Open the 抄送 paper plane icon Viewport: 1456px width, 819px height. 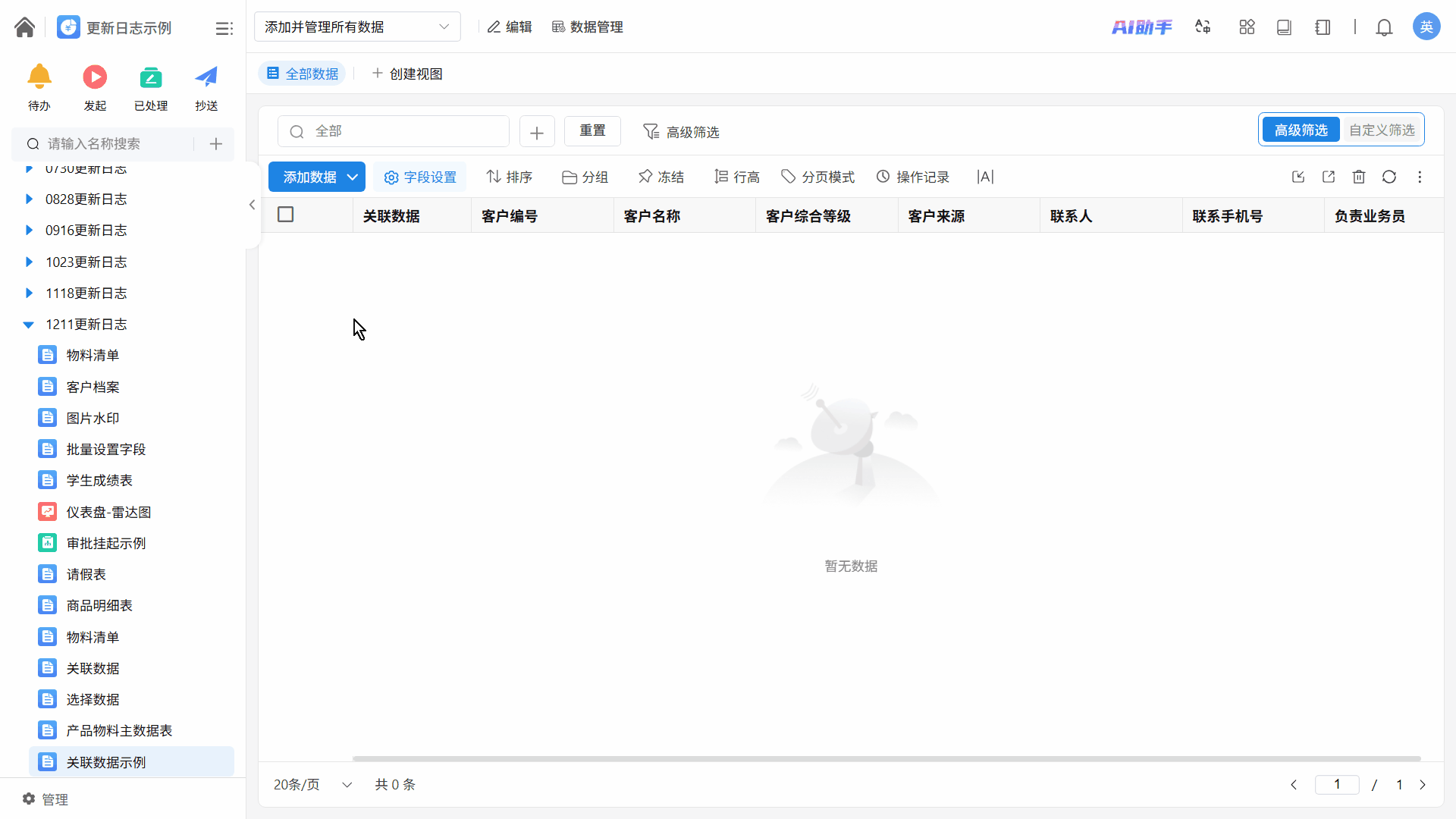(x=206, y=77)
